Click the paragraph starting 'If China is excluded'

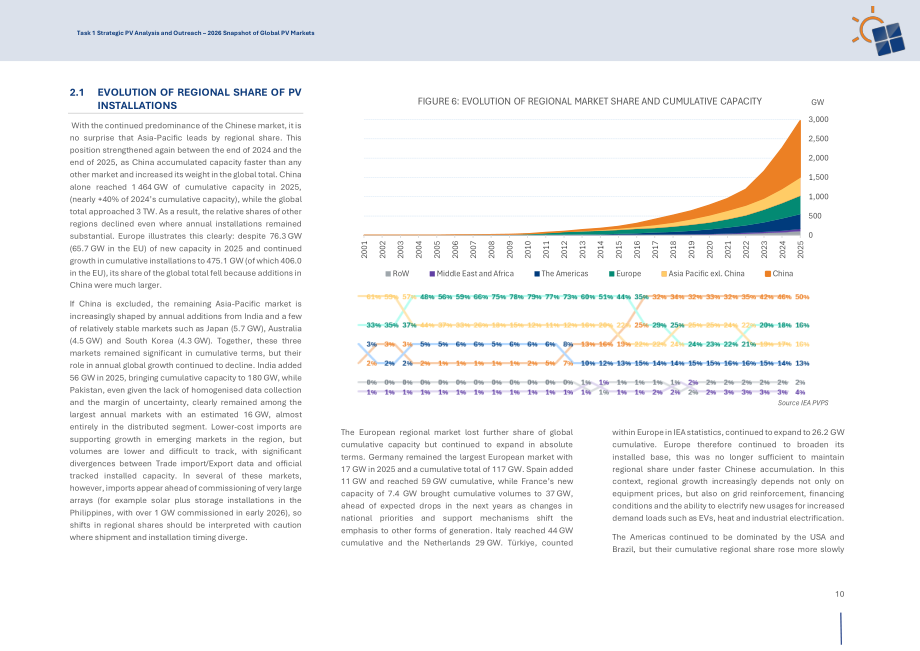pos(185,421)
